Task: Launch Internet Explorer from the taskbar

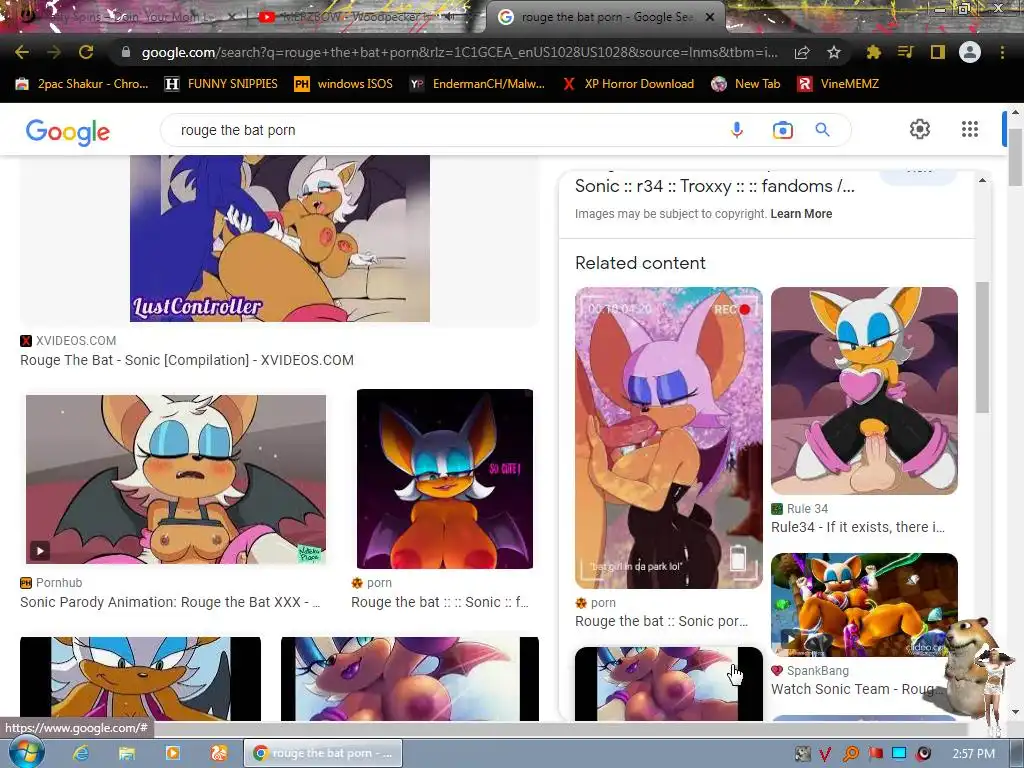Action: (81, 753)
